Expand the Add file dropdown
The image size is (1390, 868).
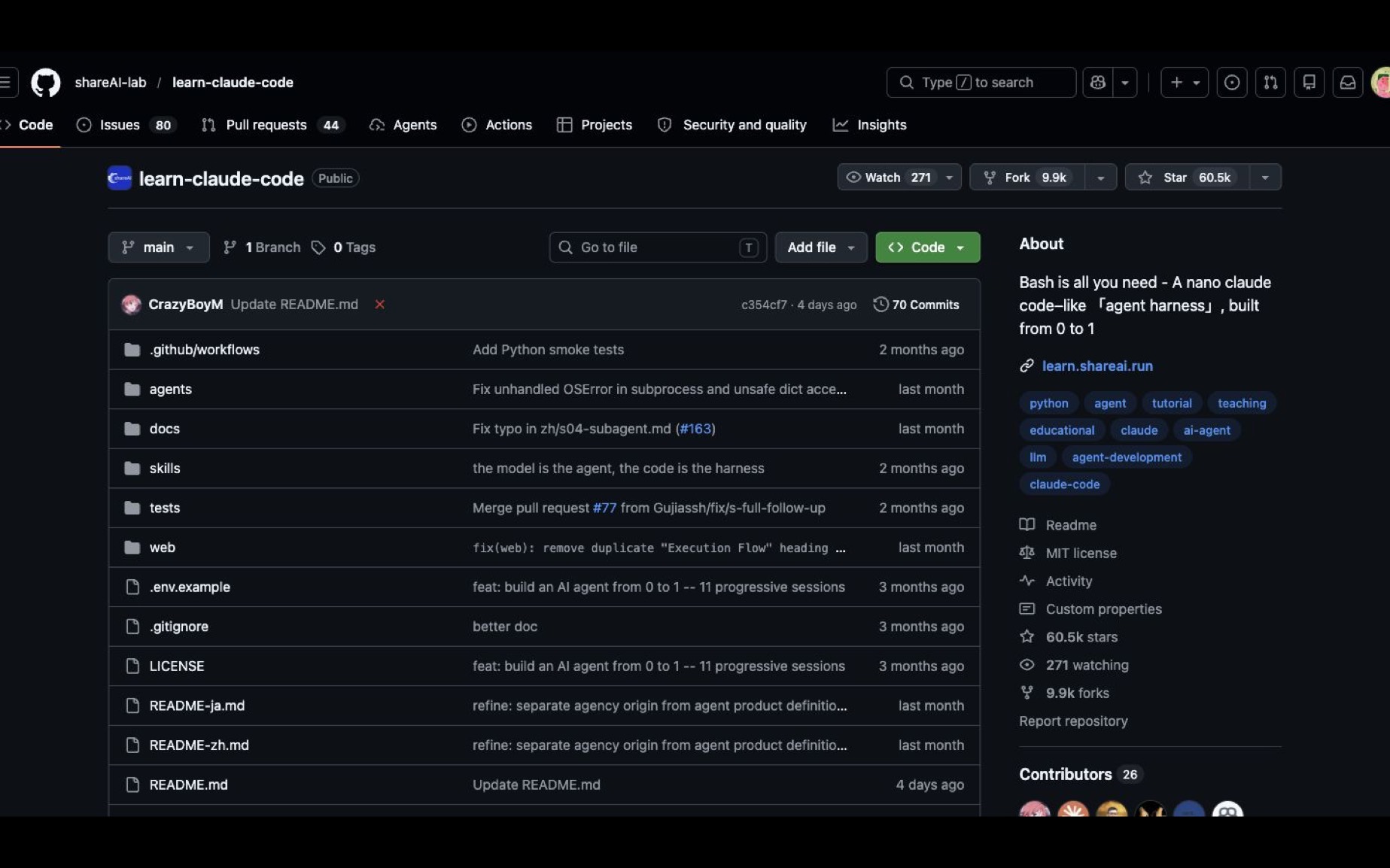821,247
